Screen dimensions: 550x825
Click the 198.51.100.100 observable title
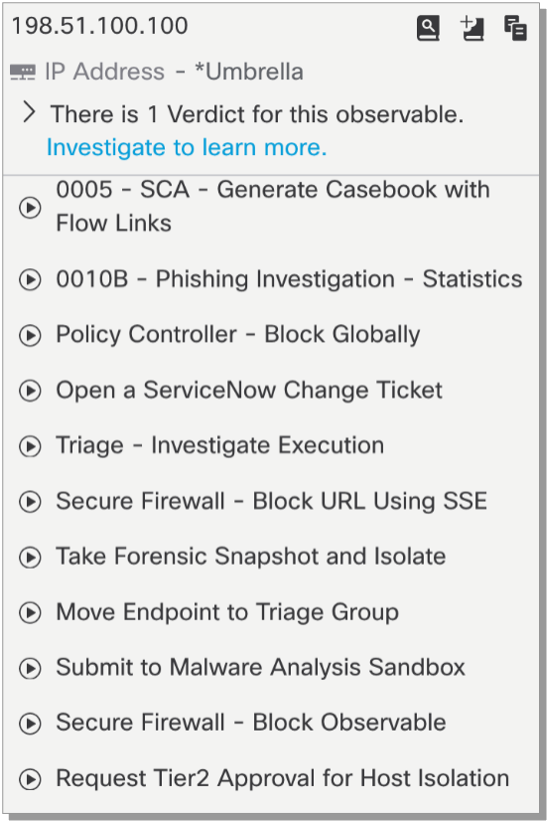tap(100, 26)
